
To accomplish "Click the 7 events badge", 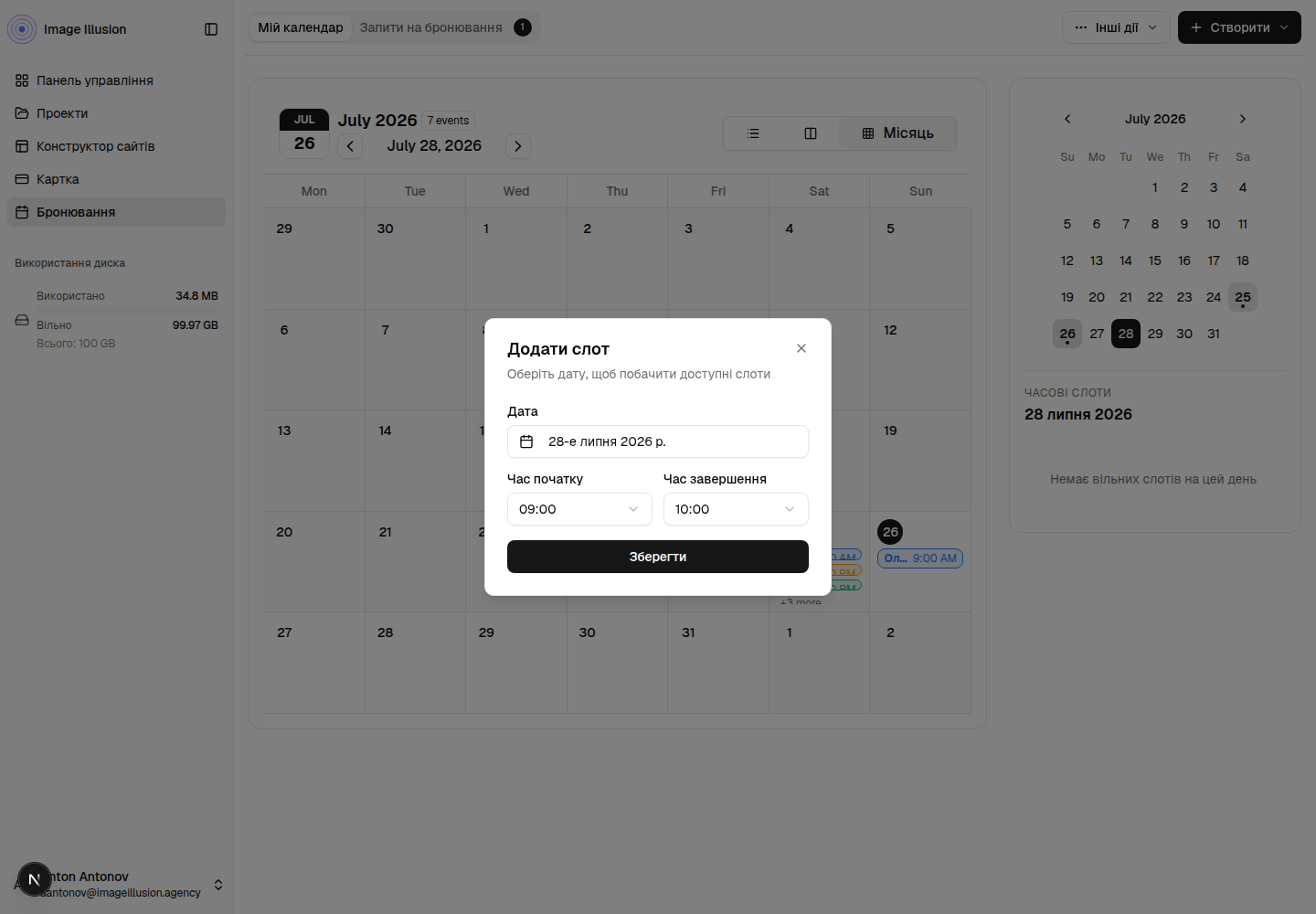I will pos(448,121).
